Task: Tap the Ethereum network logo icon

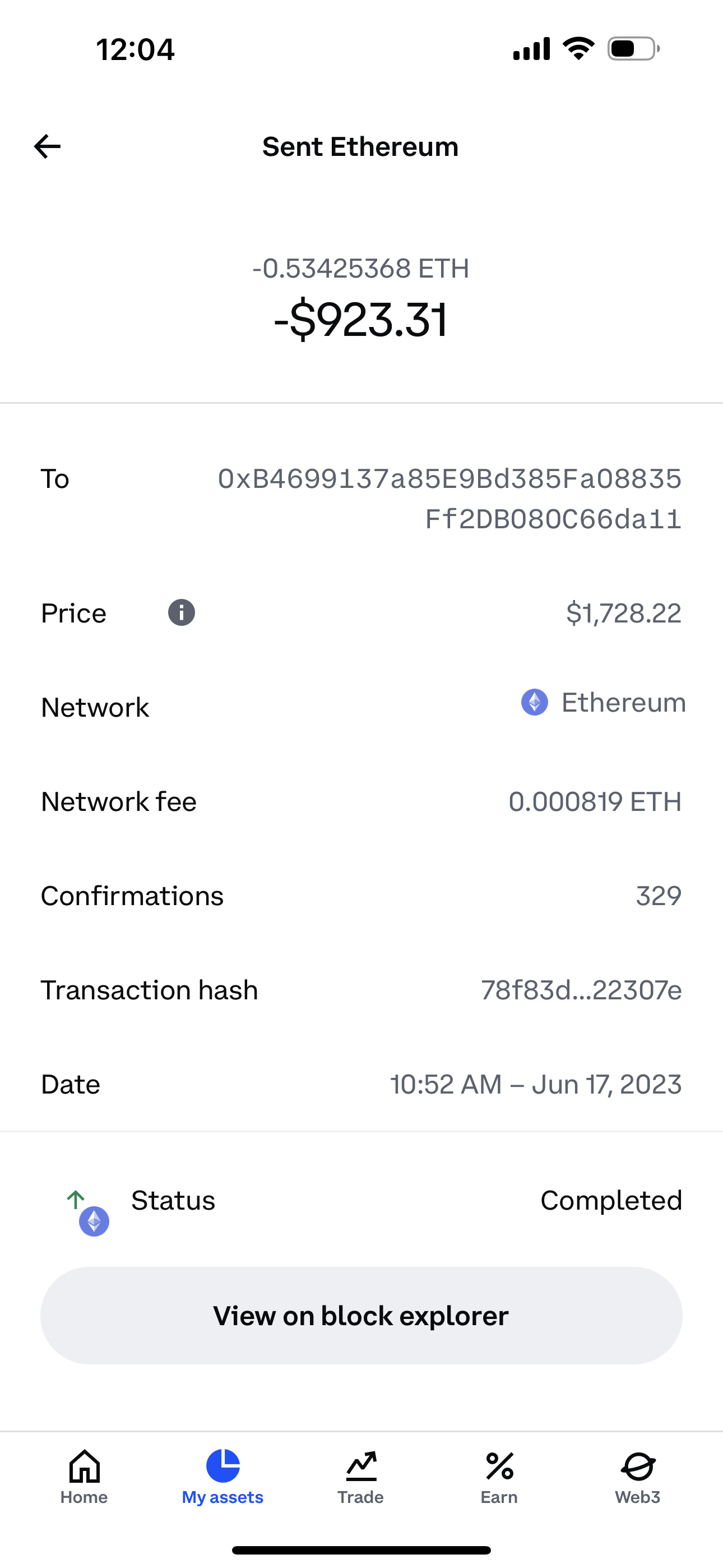Action: [x=534, y=702]
